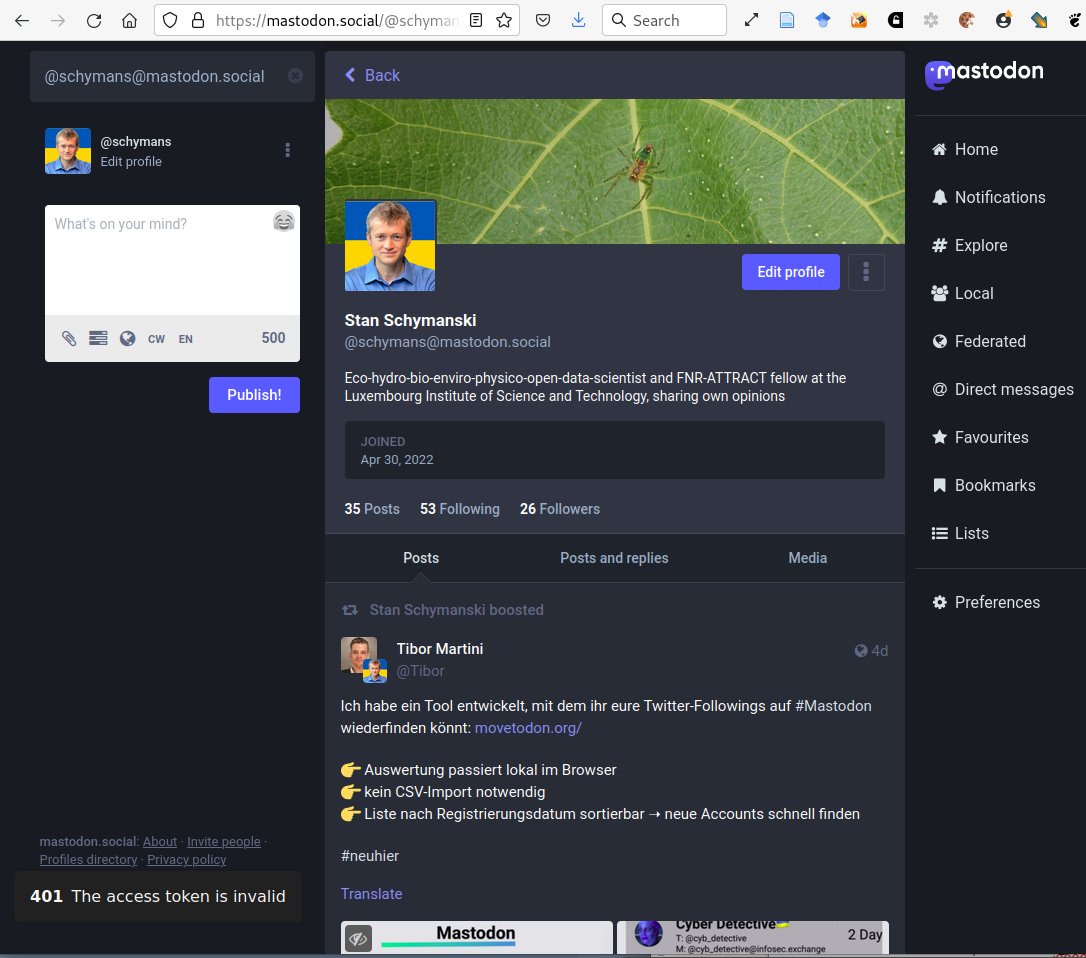Screen dimensions: 1086x958
Task: Toggle media visibility eye icon
Action: click(x=358, y=939)
